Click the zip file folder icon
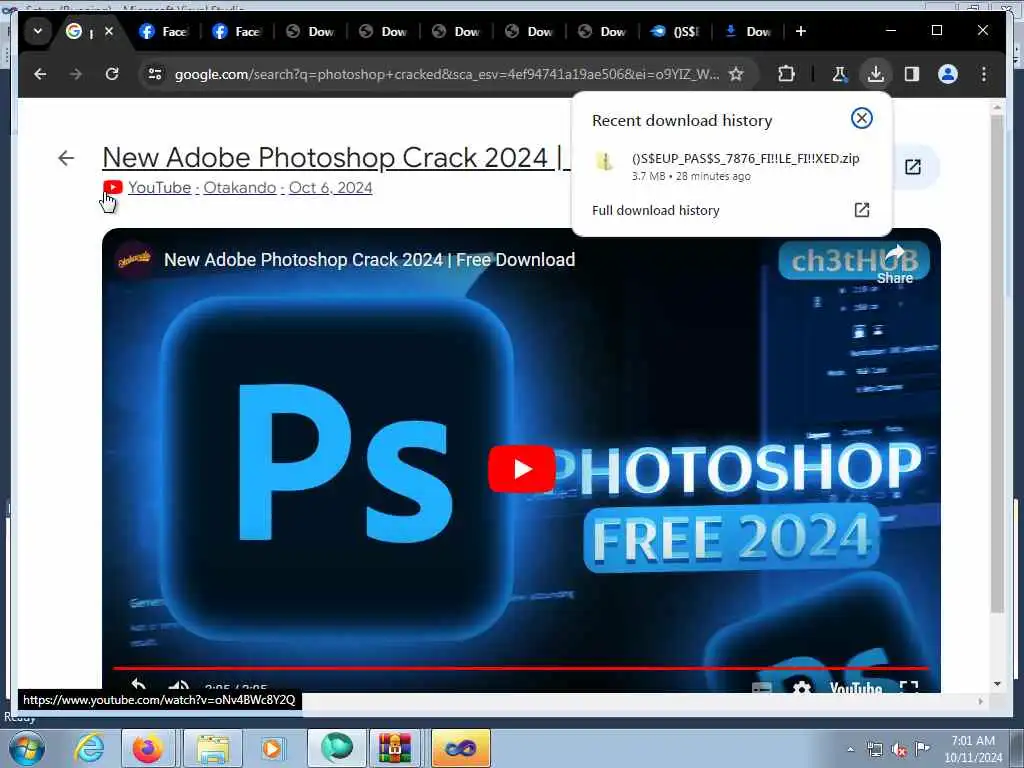 605,161
